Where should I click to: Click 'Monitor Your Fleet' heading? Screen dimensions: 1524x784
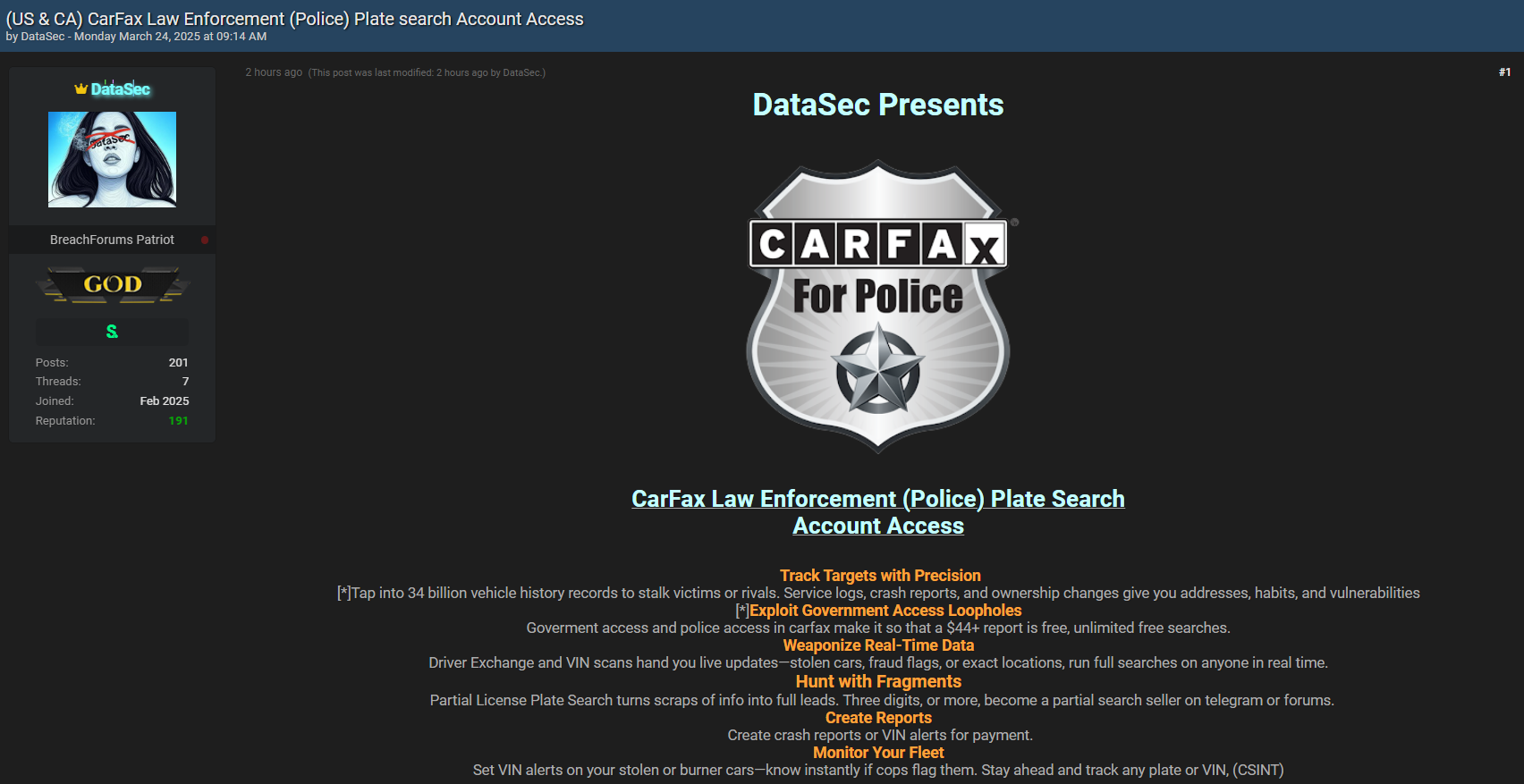point(878,753)
